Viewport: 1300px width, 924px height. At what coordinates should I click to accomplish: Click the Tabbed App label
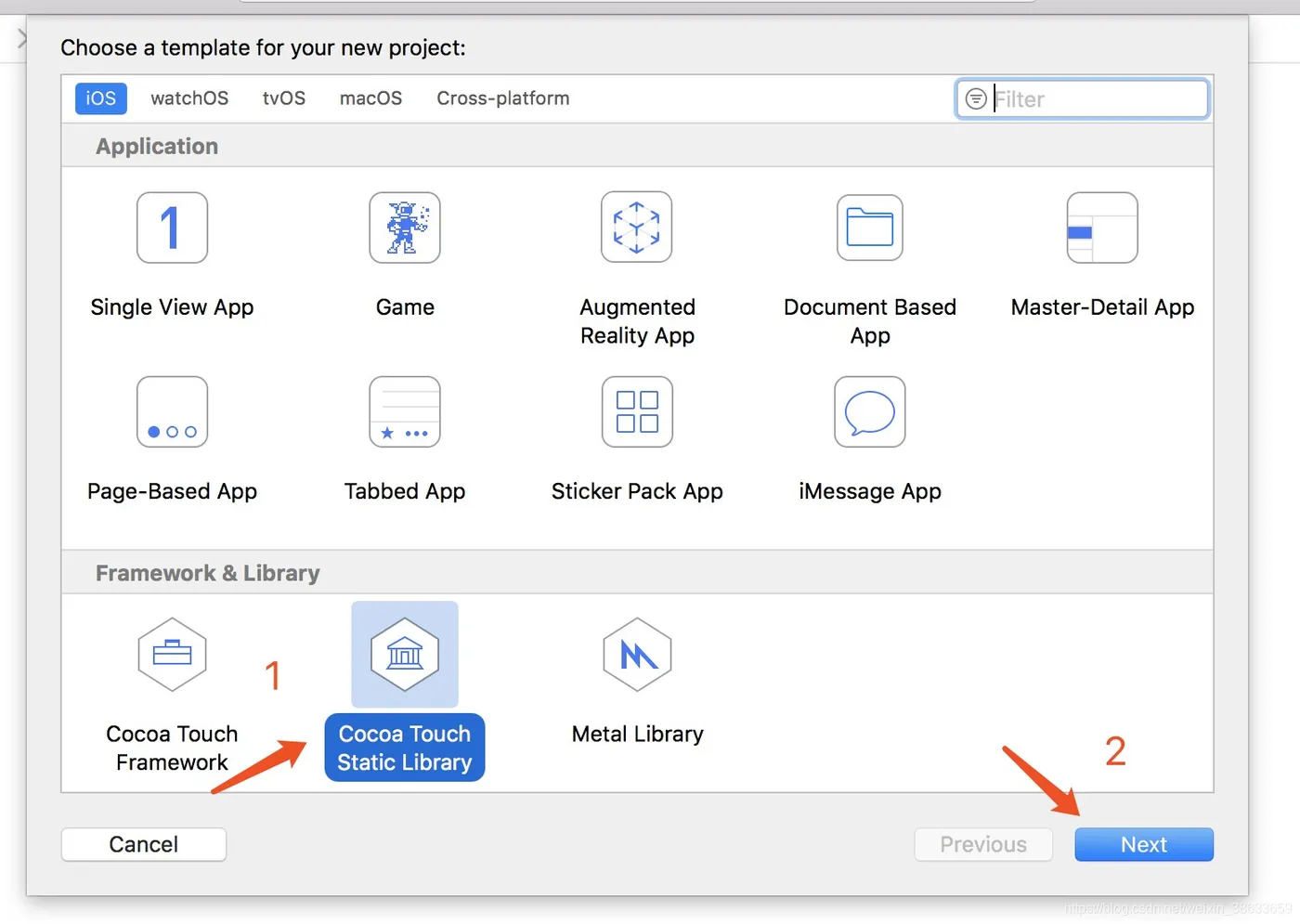(x=405, y=491)
